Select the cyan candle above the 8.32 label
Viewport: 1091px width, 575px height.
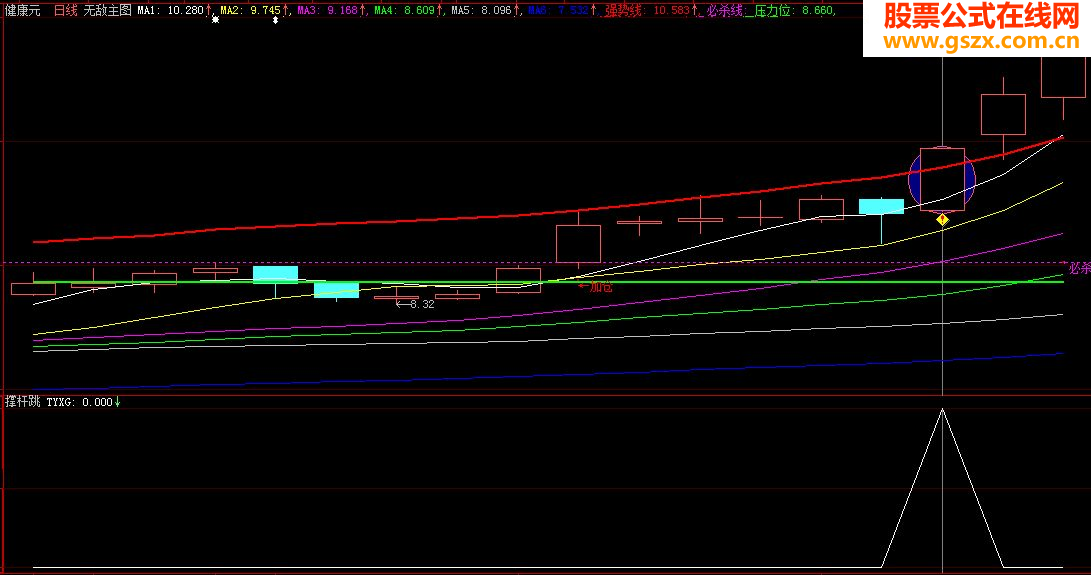[x=336, y=290]
